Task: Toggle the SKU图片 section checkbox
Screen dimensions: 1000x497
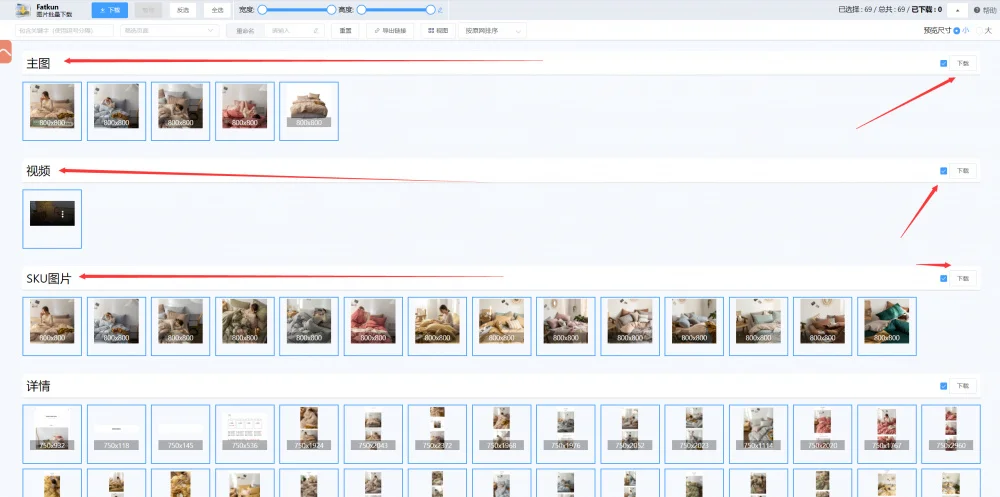Action: click(943, 278)
